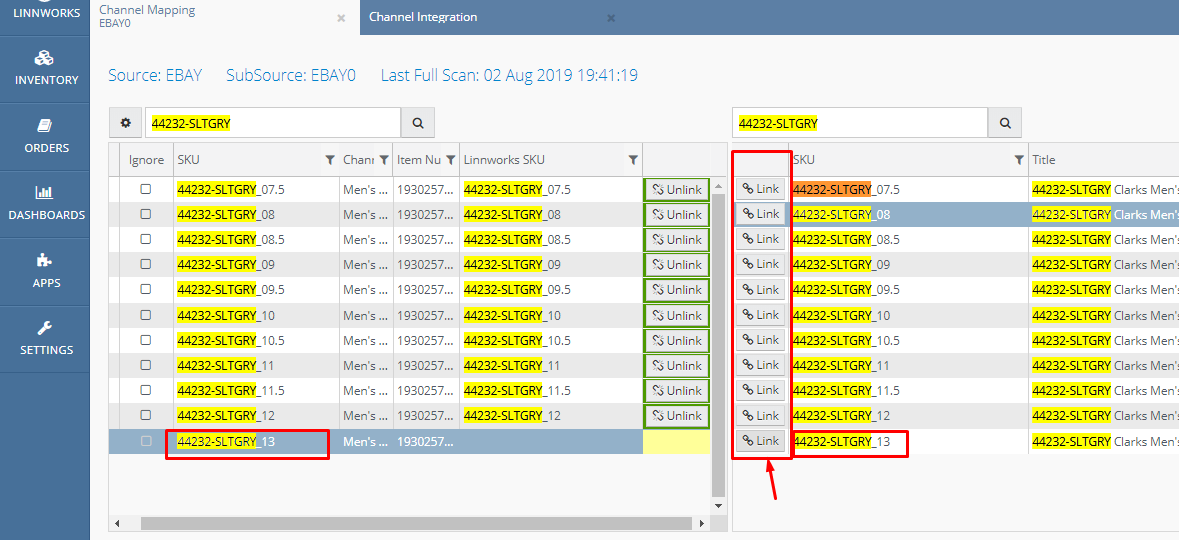
Task: Link the right-panel 44232-SLTGRY_09 item
Action: tap(761, 264)
